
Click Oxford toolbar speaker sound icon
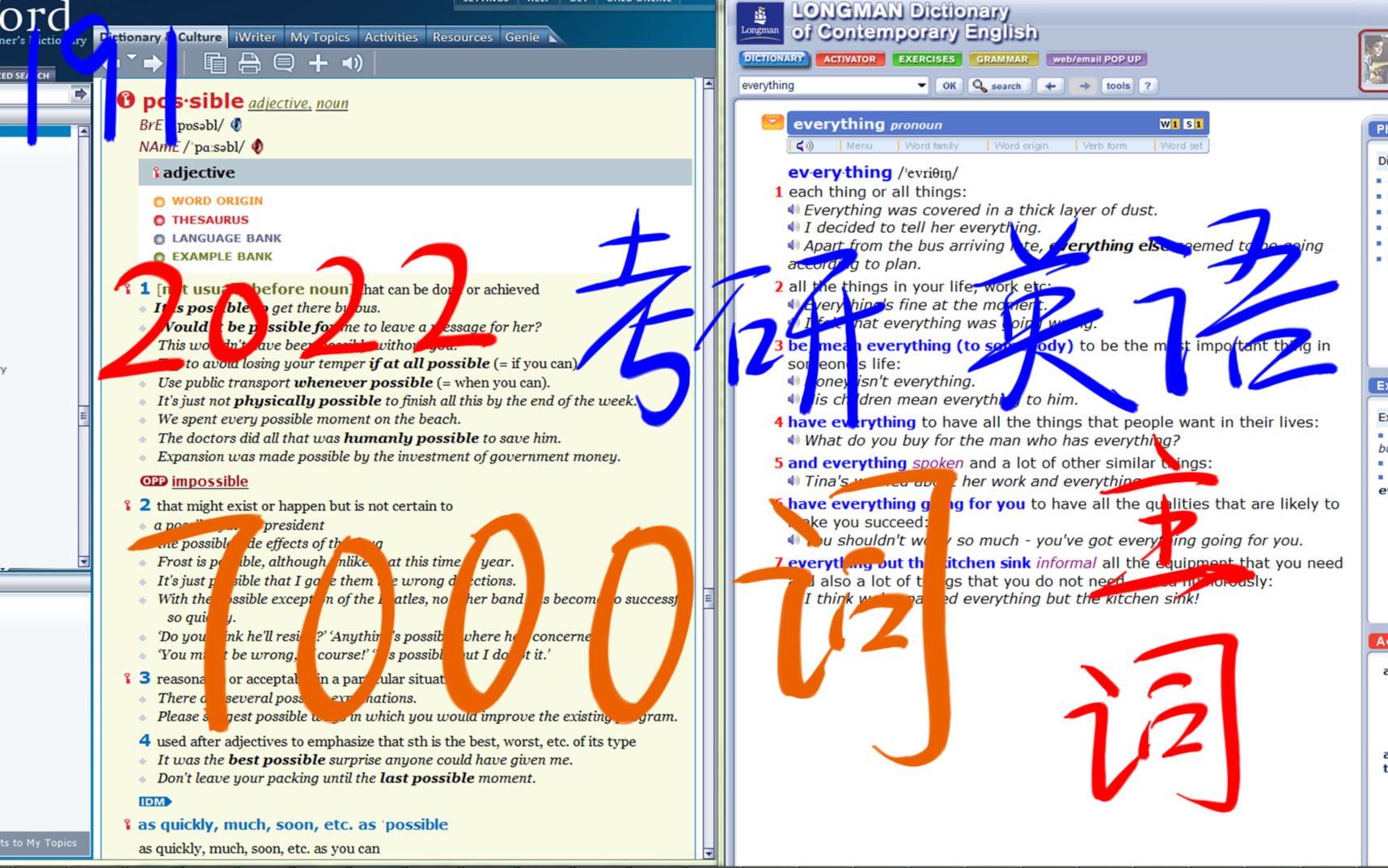point(352,63)
